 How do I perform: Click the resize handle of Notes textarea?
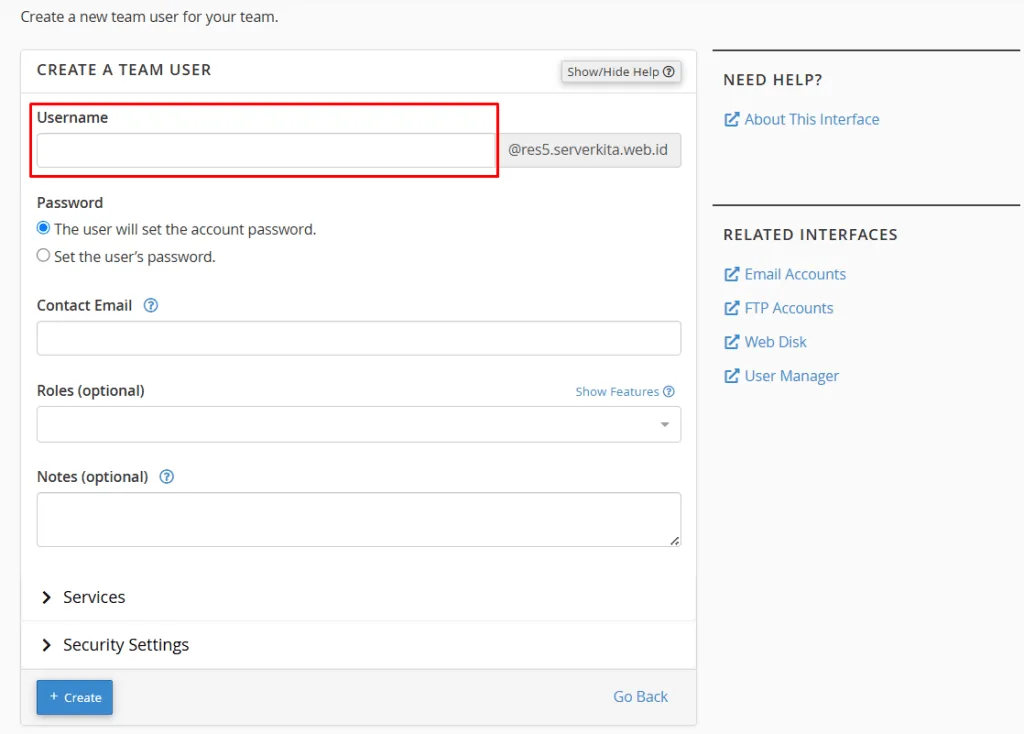pos(675,540)
